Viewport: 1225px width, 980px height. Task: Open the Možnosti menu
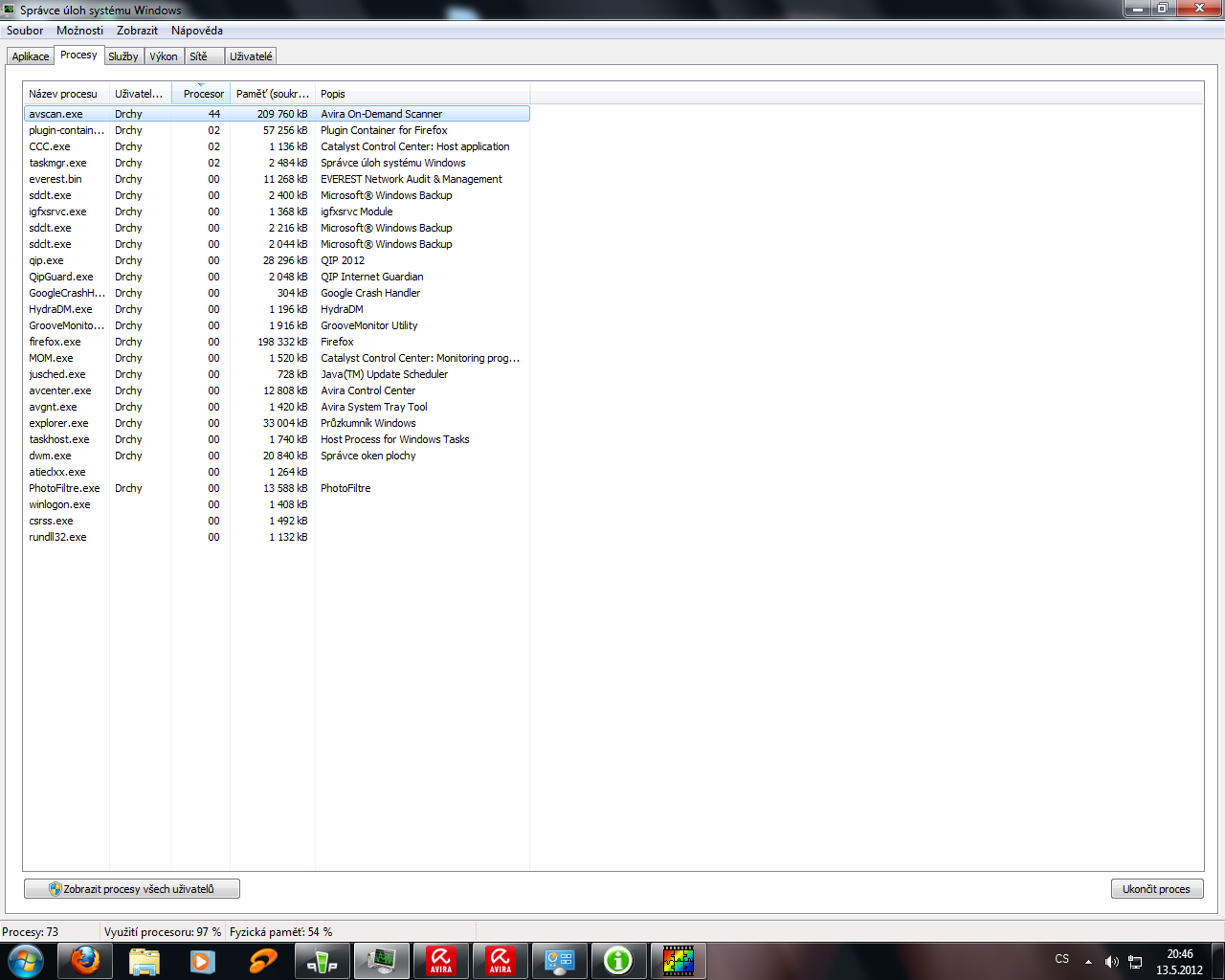coord(79,31)
